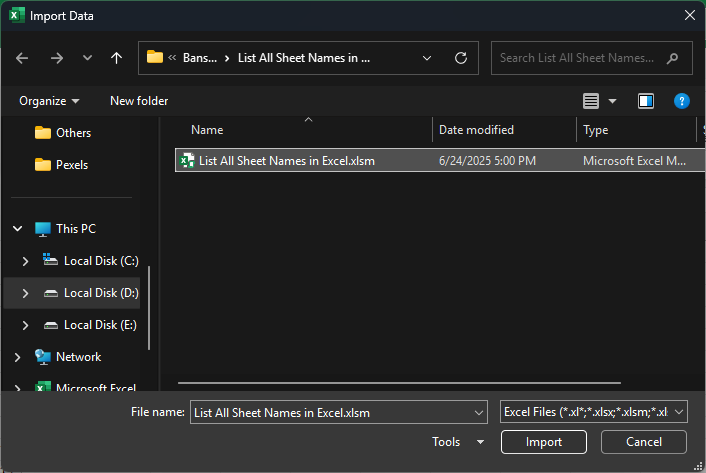Expand Local Disk (C:)
706x473 pixels.
click(25, 261)
